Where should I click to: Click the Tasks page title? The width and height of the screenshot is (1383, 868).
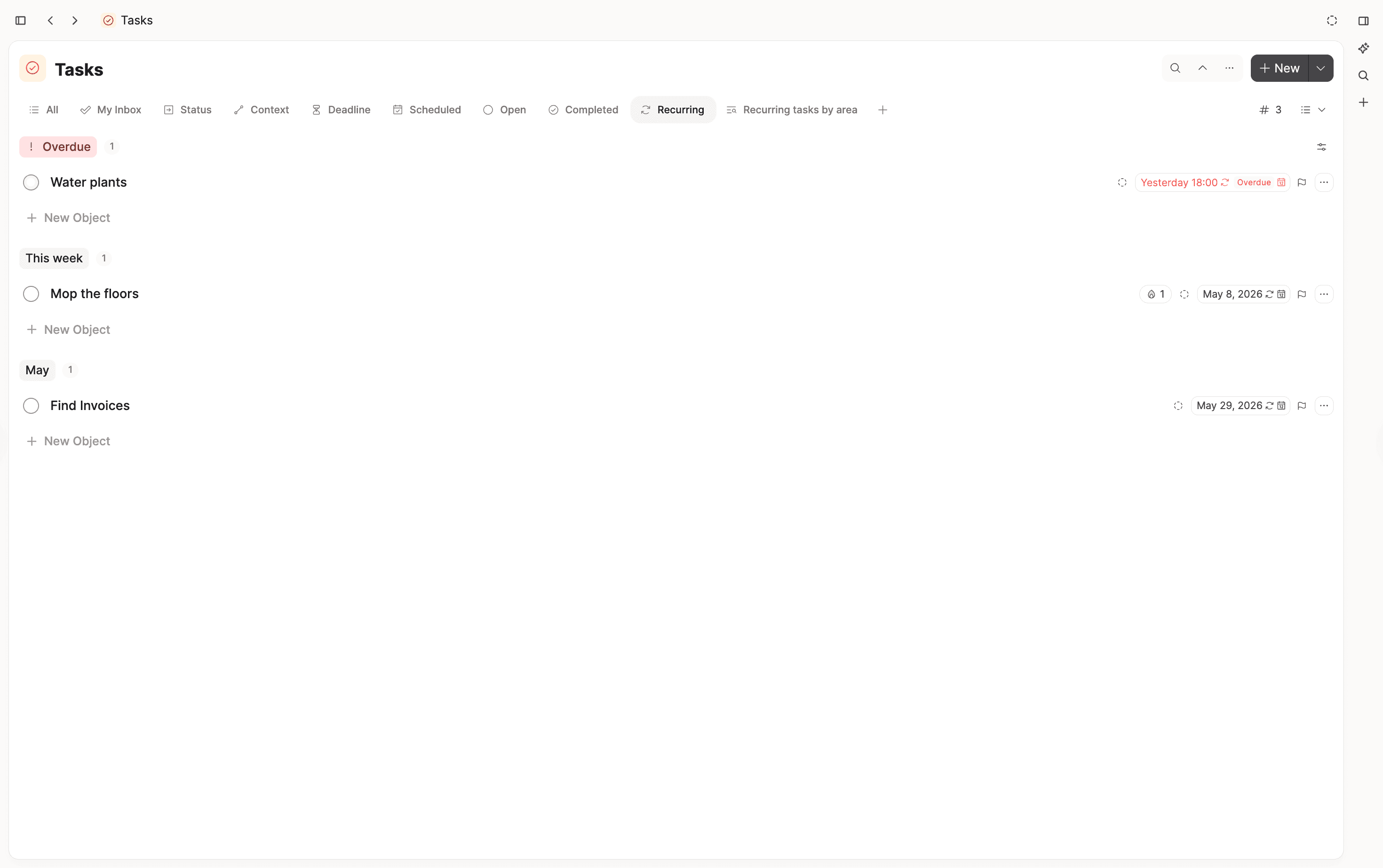coord(79,70)
